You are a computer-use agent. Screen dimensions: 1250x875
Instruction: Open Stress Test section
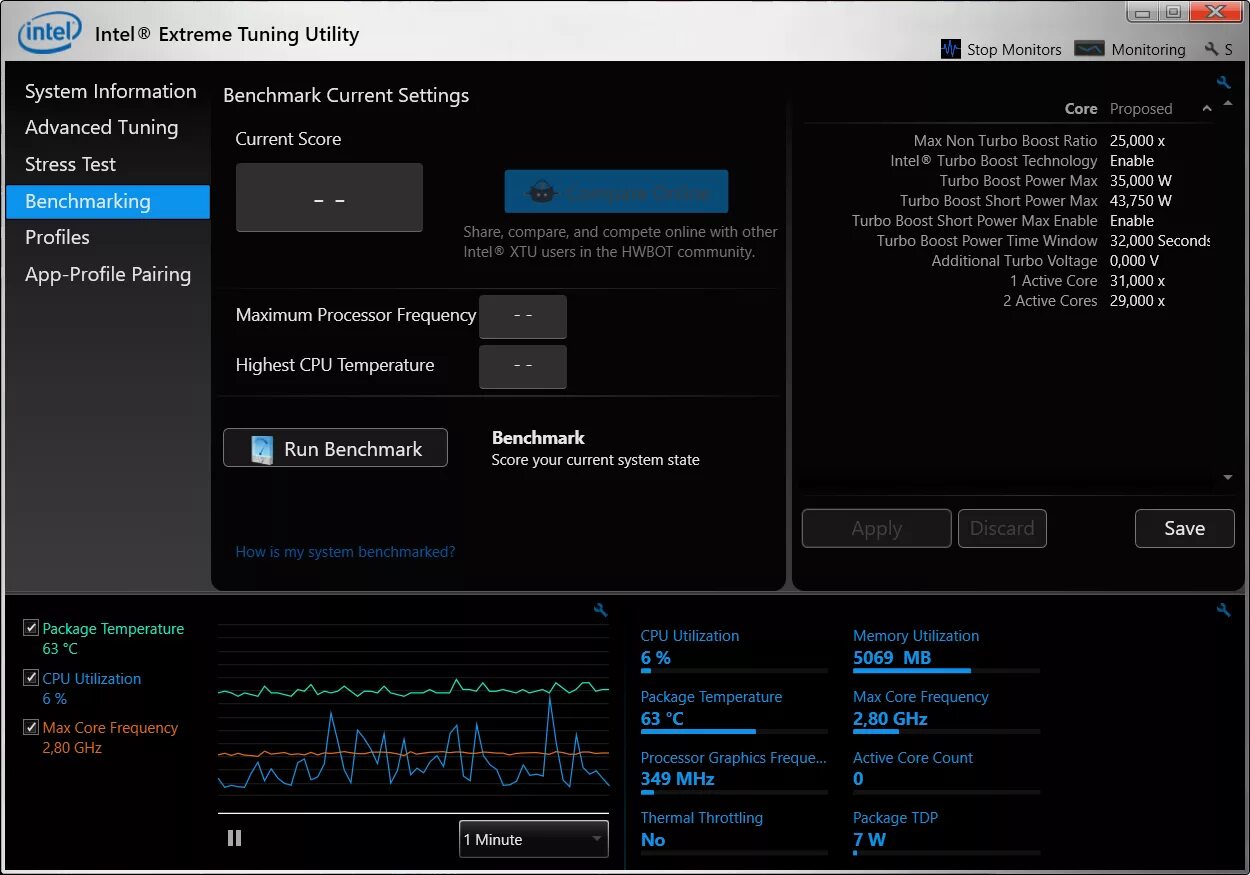(70, 164)
